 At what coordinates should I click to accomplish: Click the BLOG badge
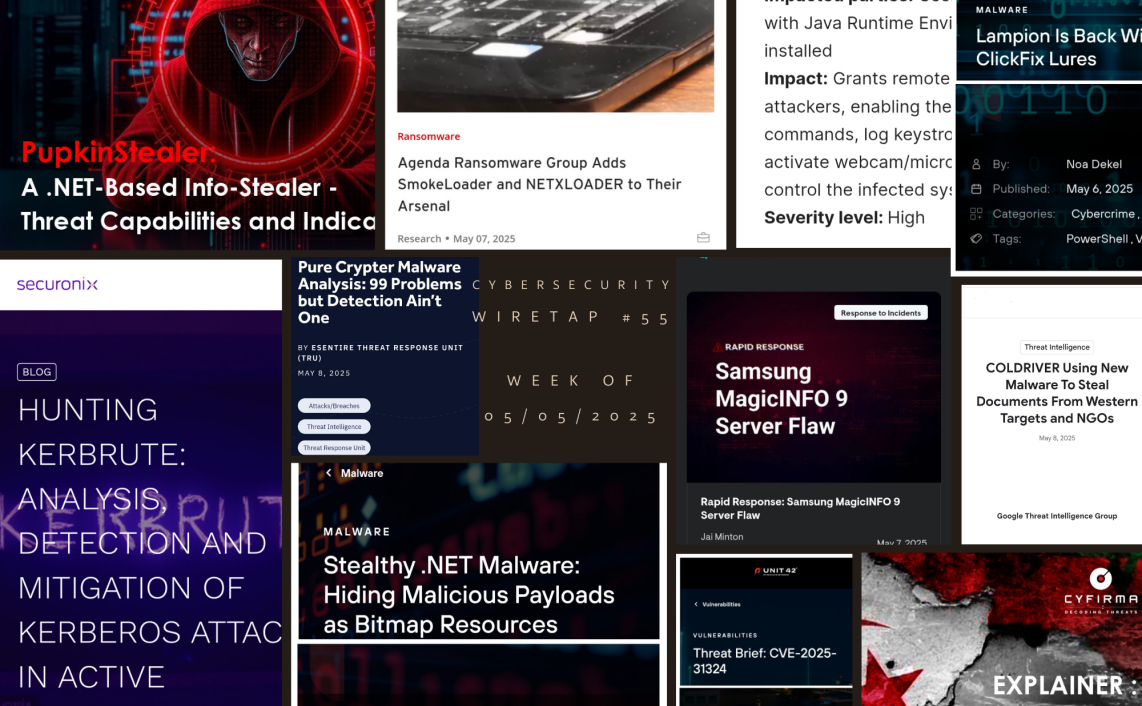coord(36,372)
